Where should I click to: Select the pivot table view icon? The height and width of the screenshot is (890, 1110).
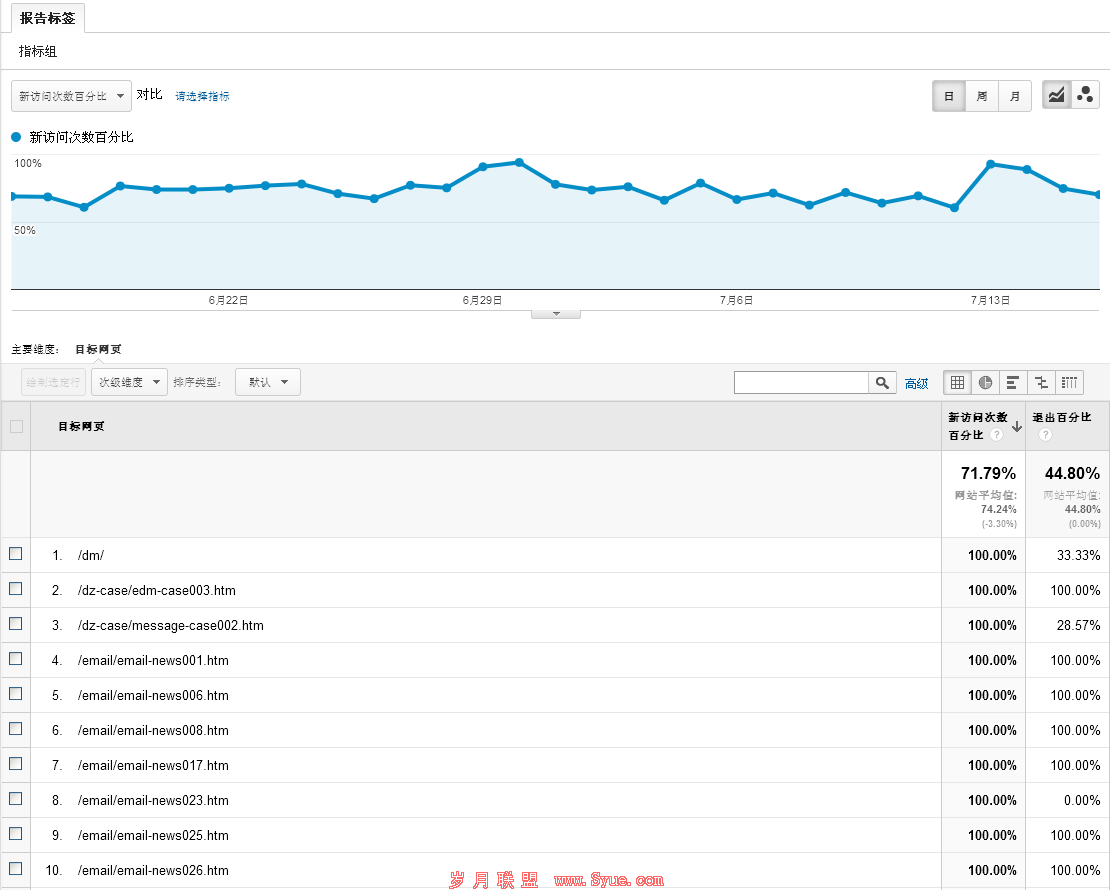(x=1070, y=382)
